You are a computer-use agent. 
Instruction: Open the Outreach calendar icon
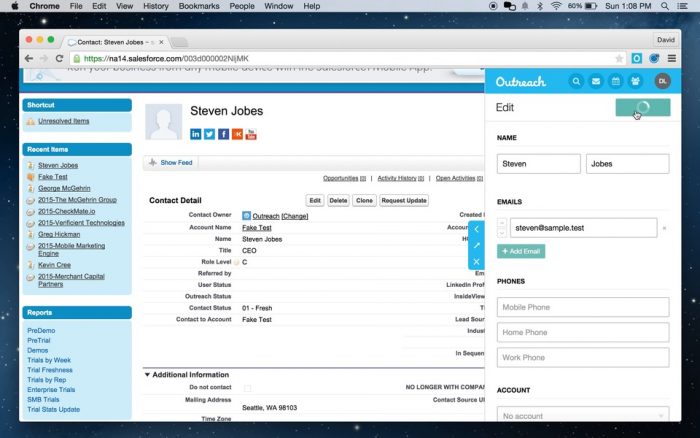(x=615, y=81)
